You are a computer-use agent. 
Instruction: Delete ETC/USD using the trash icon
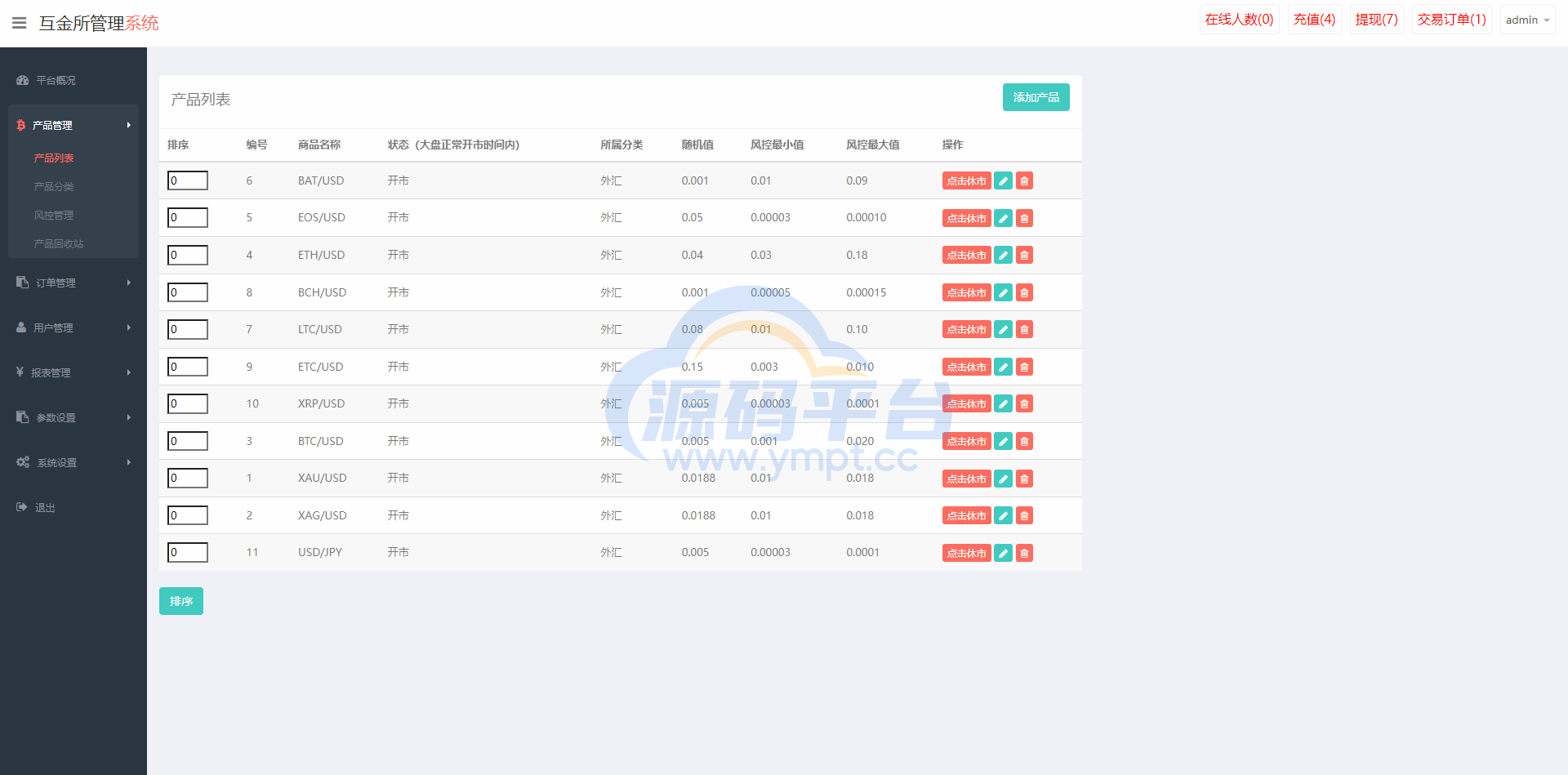click(1024, 367)
